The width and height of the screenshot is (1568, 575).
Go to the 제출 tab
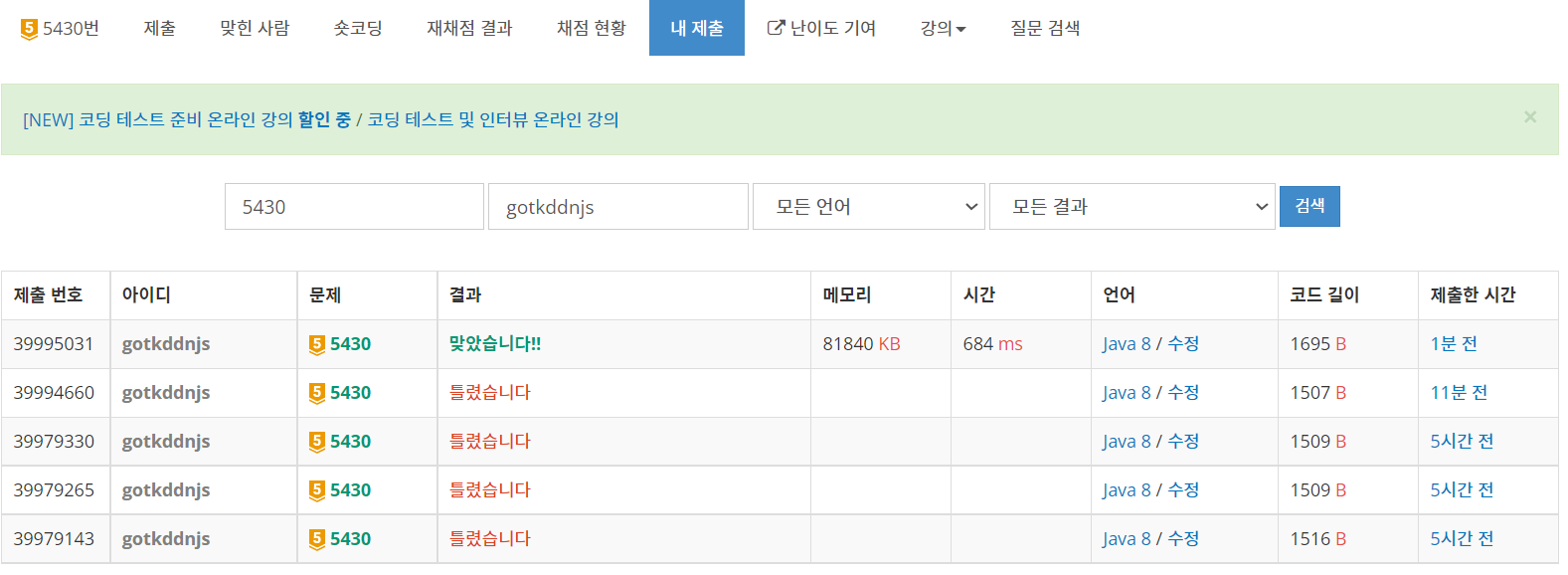[x=159, y=28]
